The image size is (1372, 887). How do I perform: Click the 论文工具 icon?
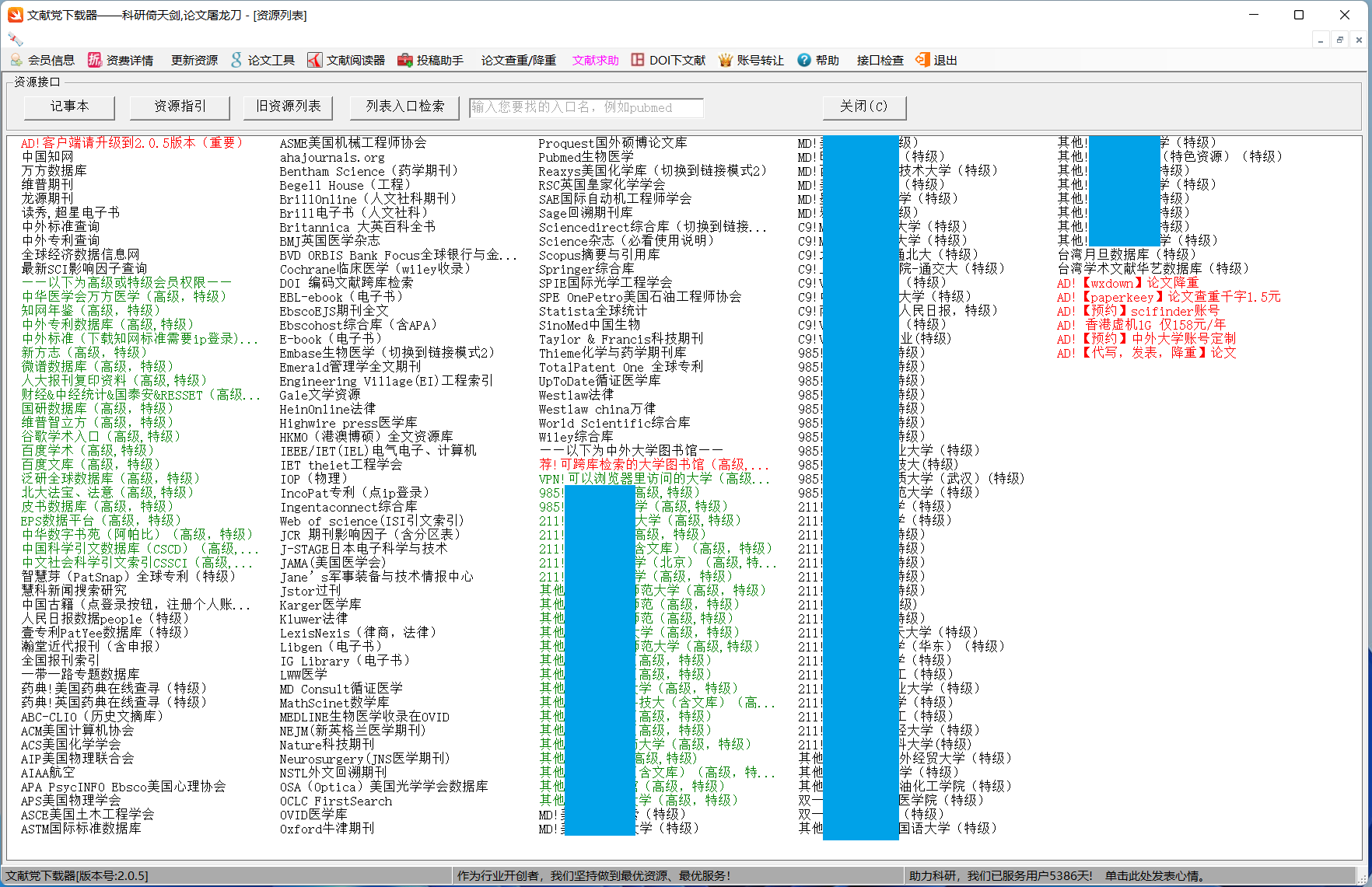[236, 60]
